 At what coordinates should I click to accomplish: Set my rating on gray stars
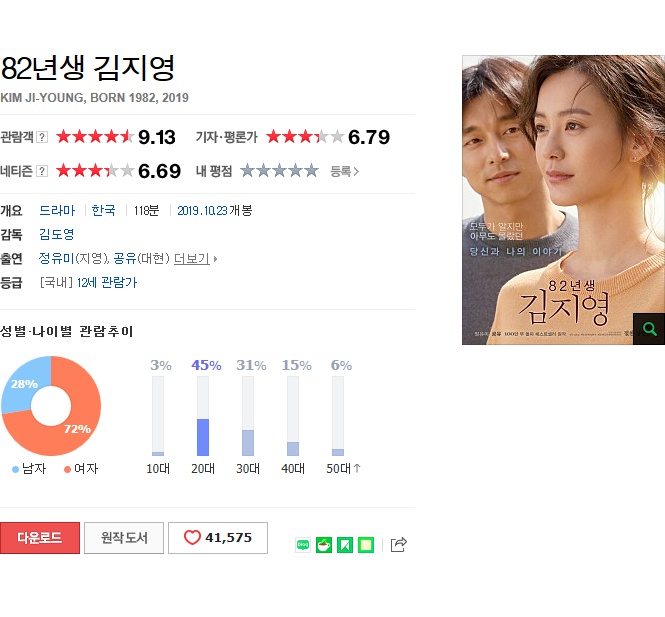pos(279,171)
